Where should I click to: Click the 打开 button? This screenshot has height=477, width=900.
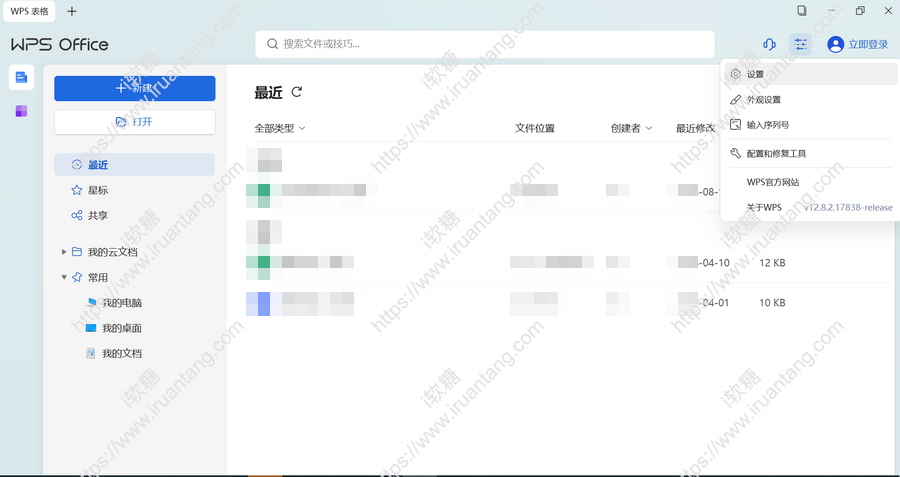(135, 122)
